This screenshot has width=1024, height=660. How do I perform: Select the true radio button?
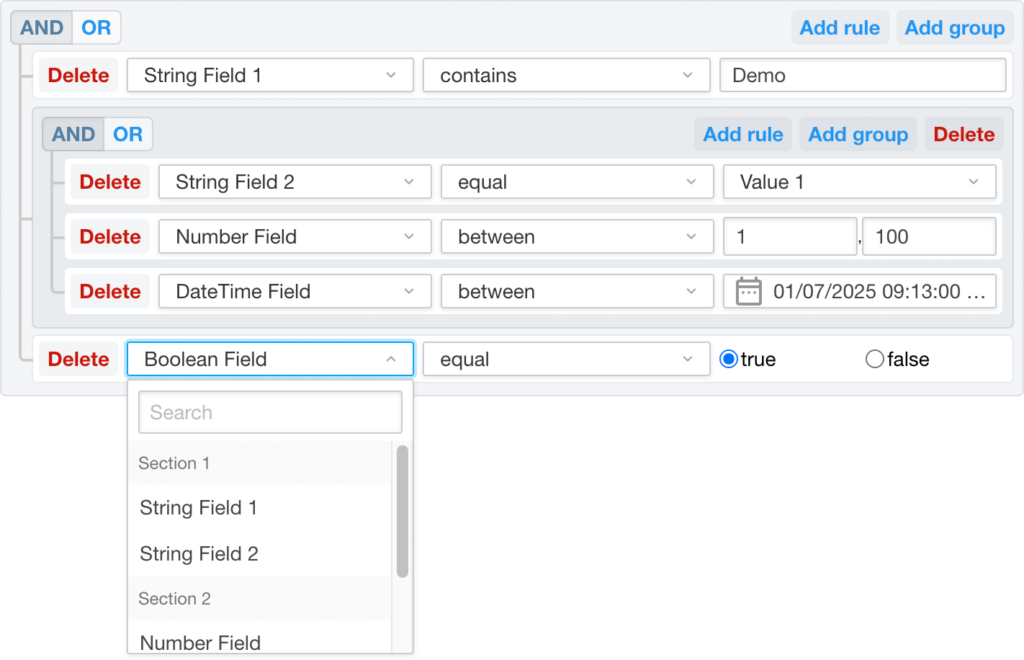coord(729,360)
